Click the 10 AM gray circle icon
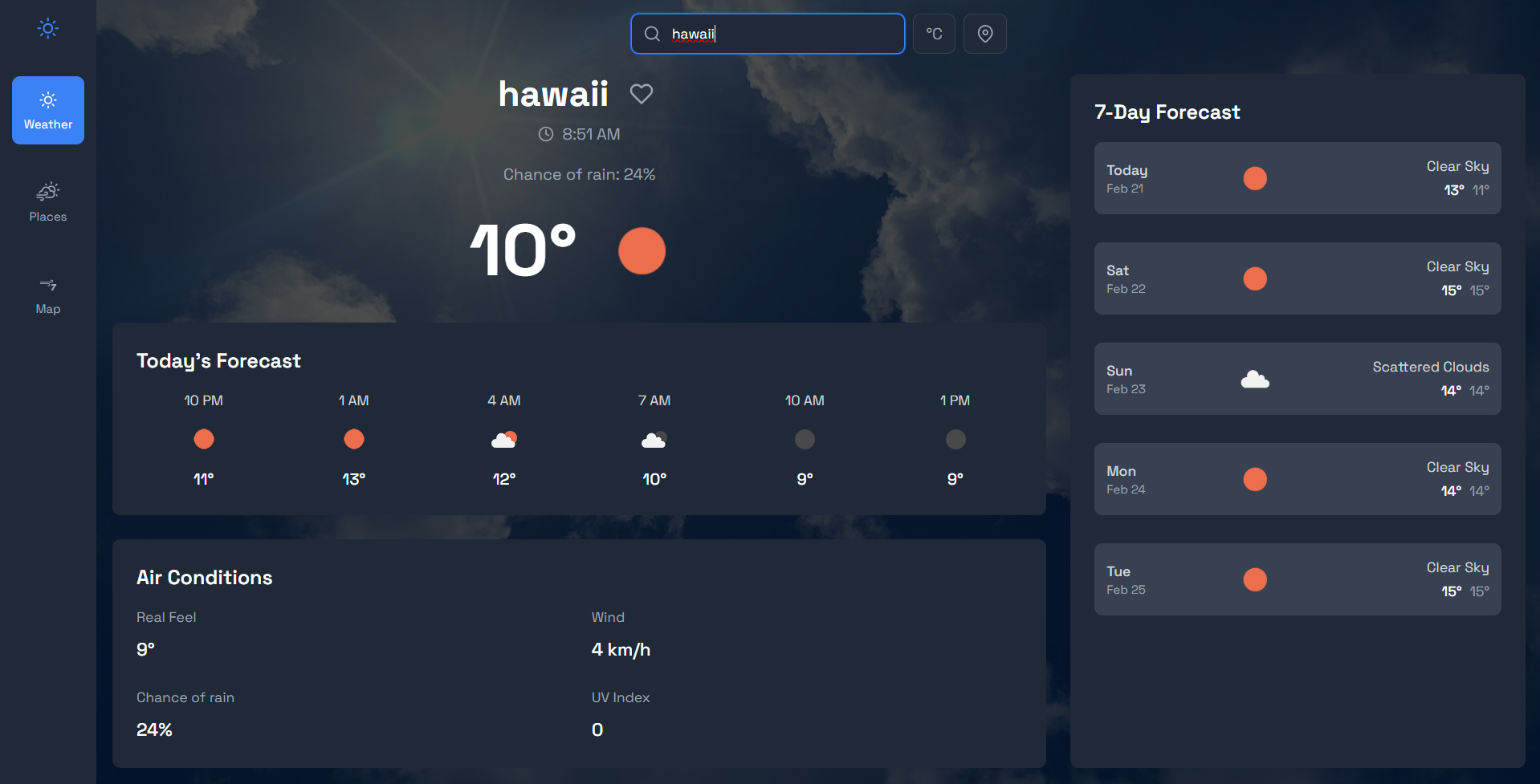Screen dimensions: 1540x784 point(805,439)
